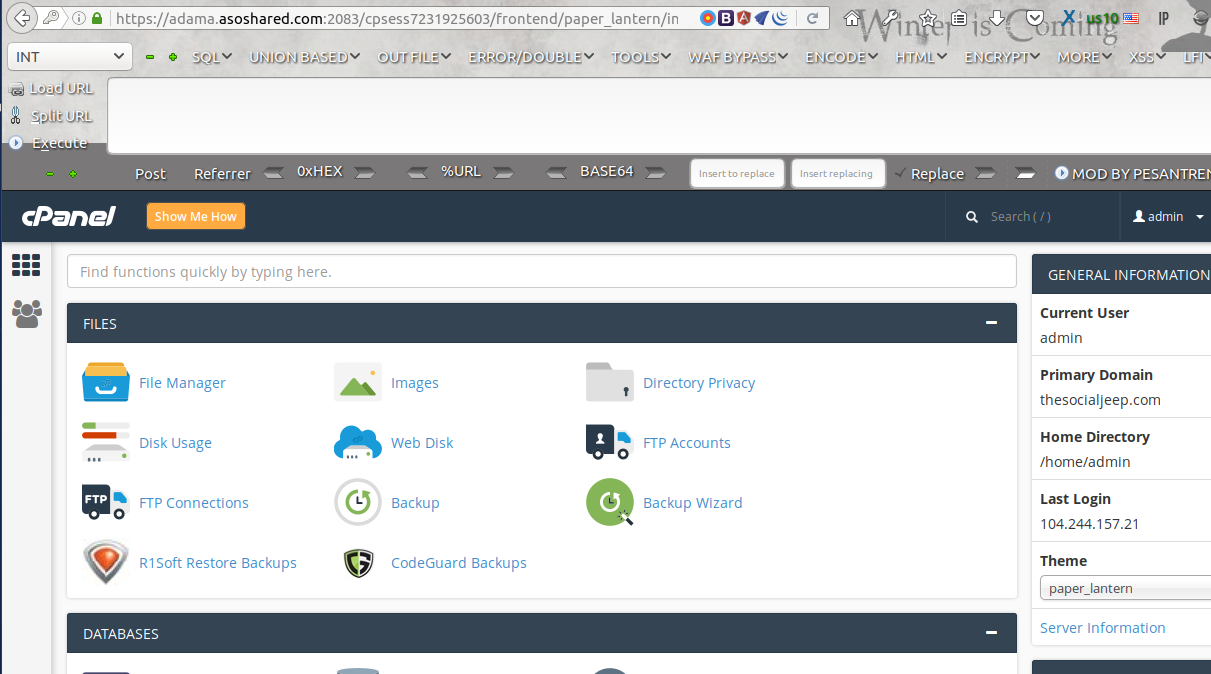1211x674 pixels.
Task: Expand the WAF BYPASS dropdown
Action: pos(739,57)
